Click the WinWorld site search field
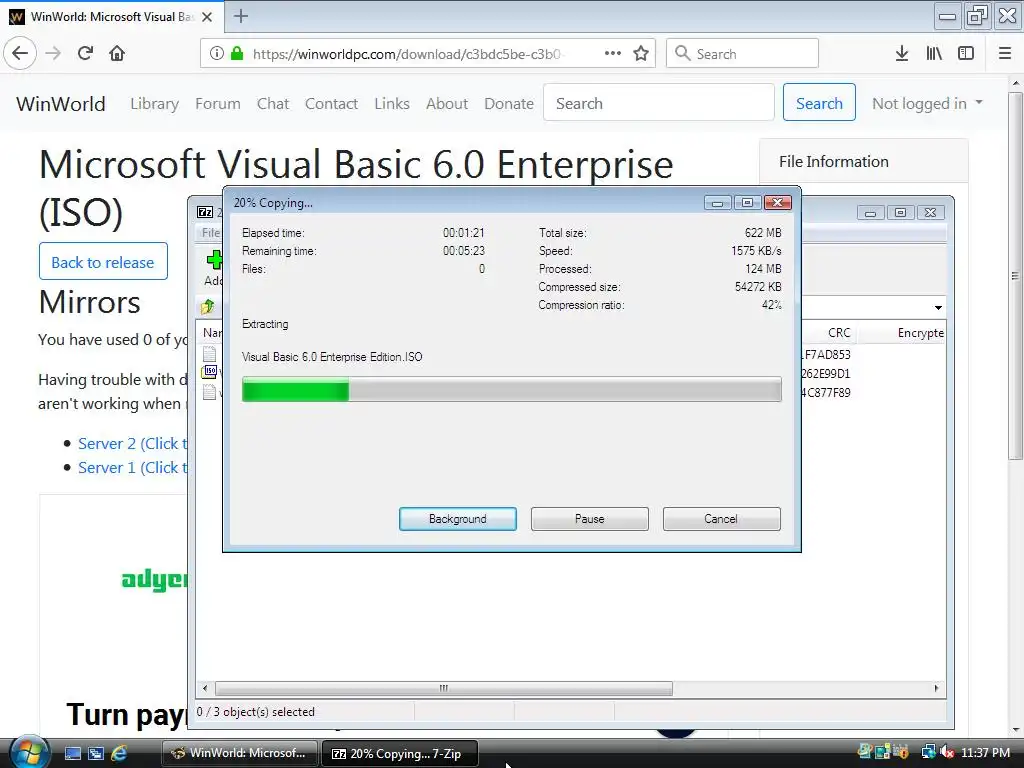The width and height of the screenshot is (1024, 768). pos(658,103)
